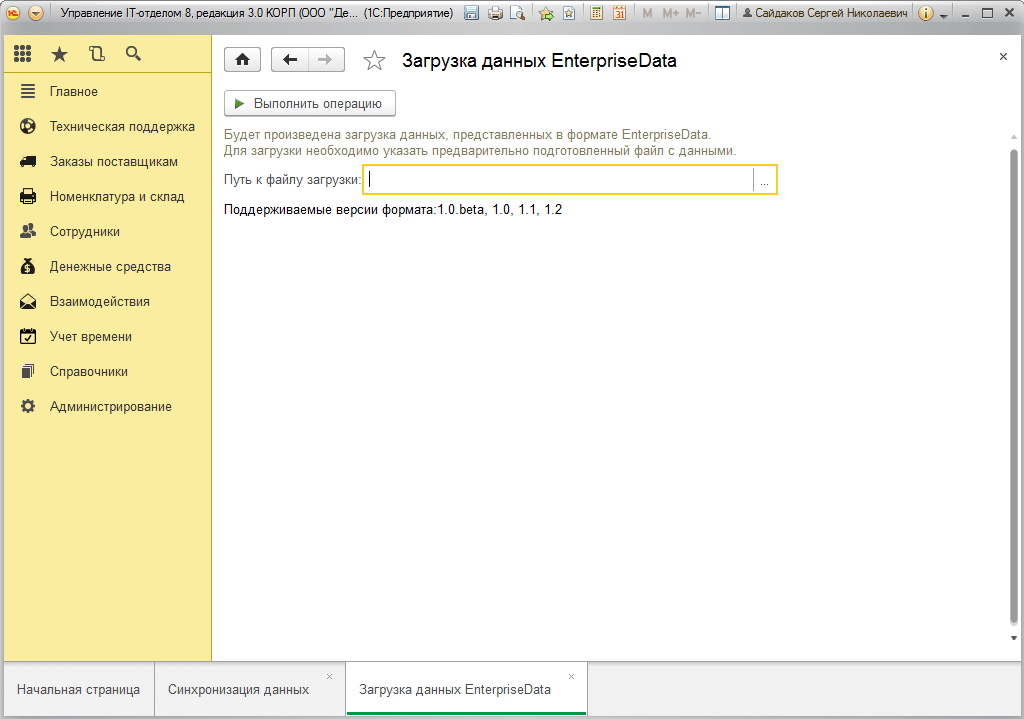1024x719 pixels.
Task: Open favorites star in sidebar toolbar
Action: 59,54
